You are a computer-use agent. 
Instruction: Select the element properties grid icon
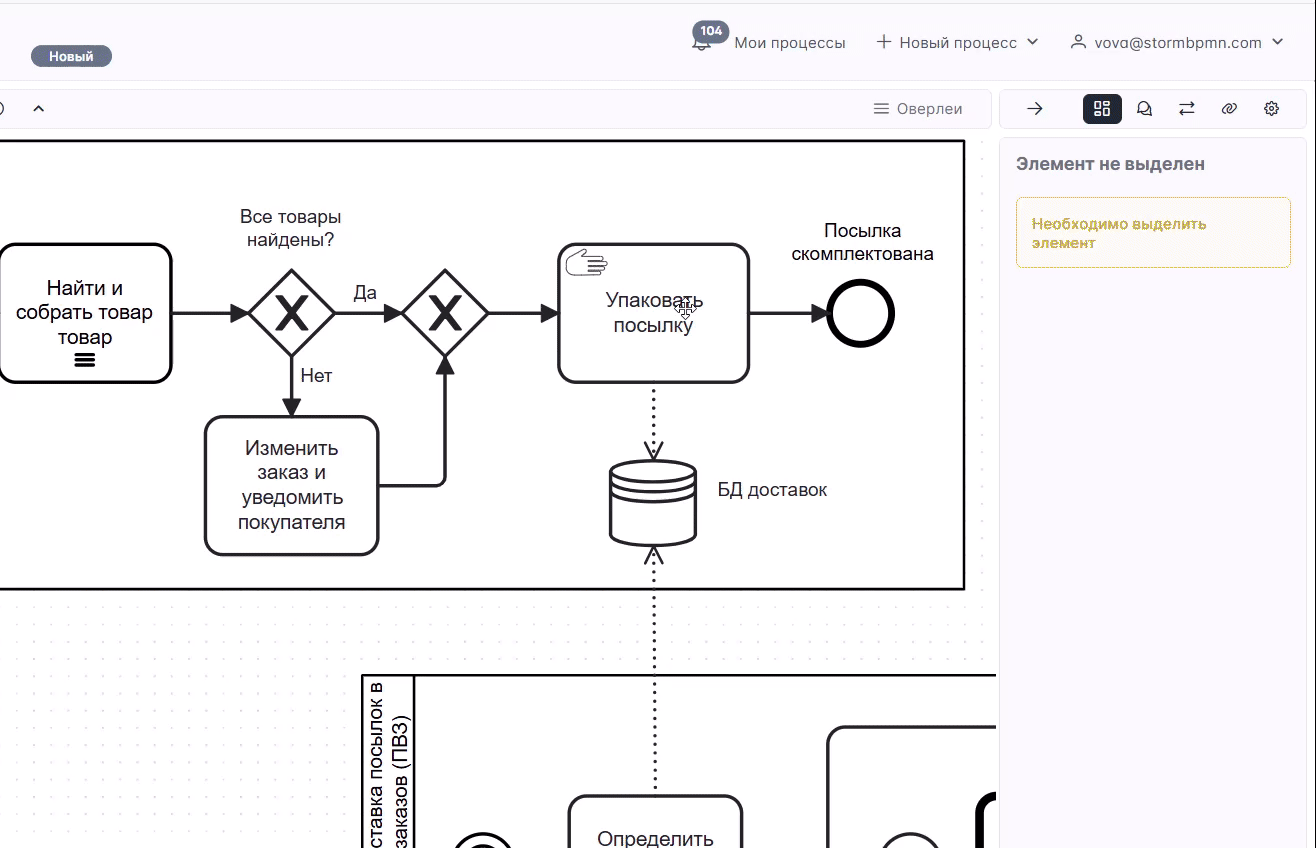[x=1102, y=109]
